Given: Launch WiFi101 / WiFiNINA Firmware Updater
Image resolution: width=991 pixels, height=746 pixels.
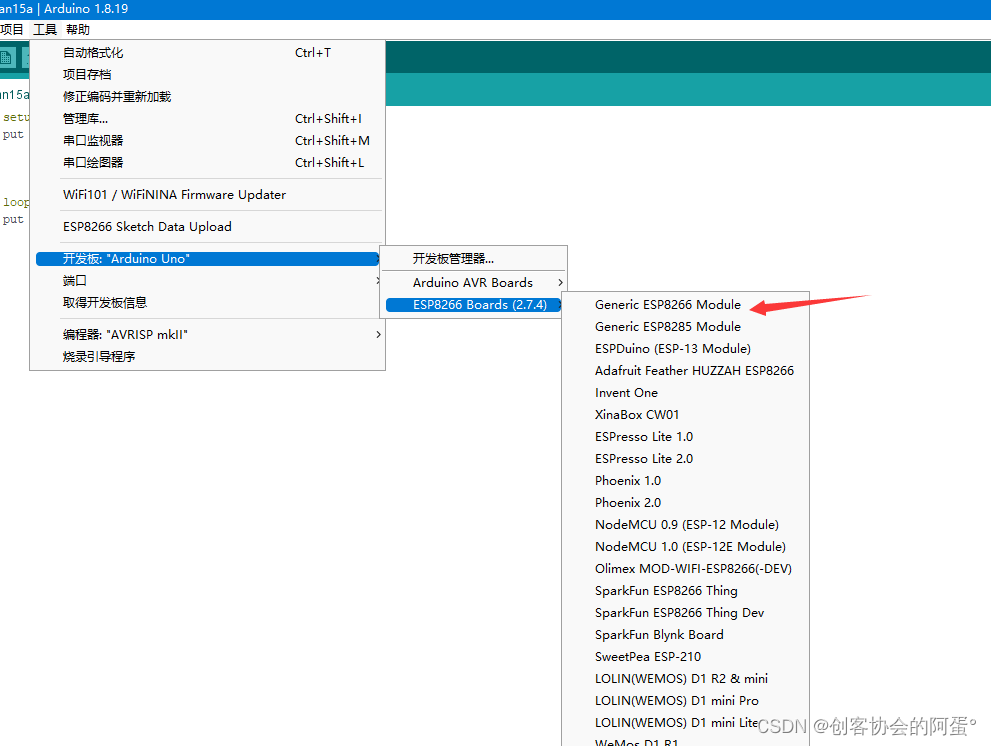Looking at the screenshot, I should click(207, 195).
